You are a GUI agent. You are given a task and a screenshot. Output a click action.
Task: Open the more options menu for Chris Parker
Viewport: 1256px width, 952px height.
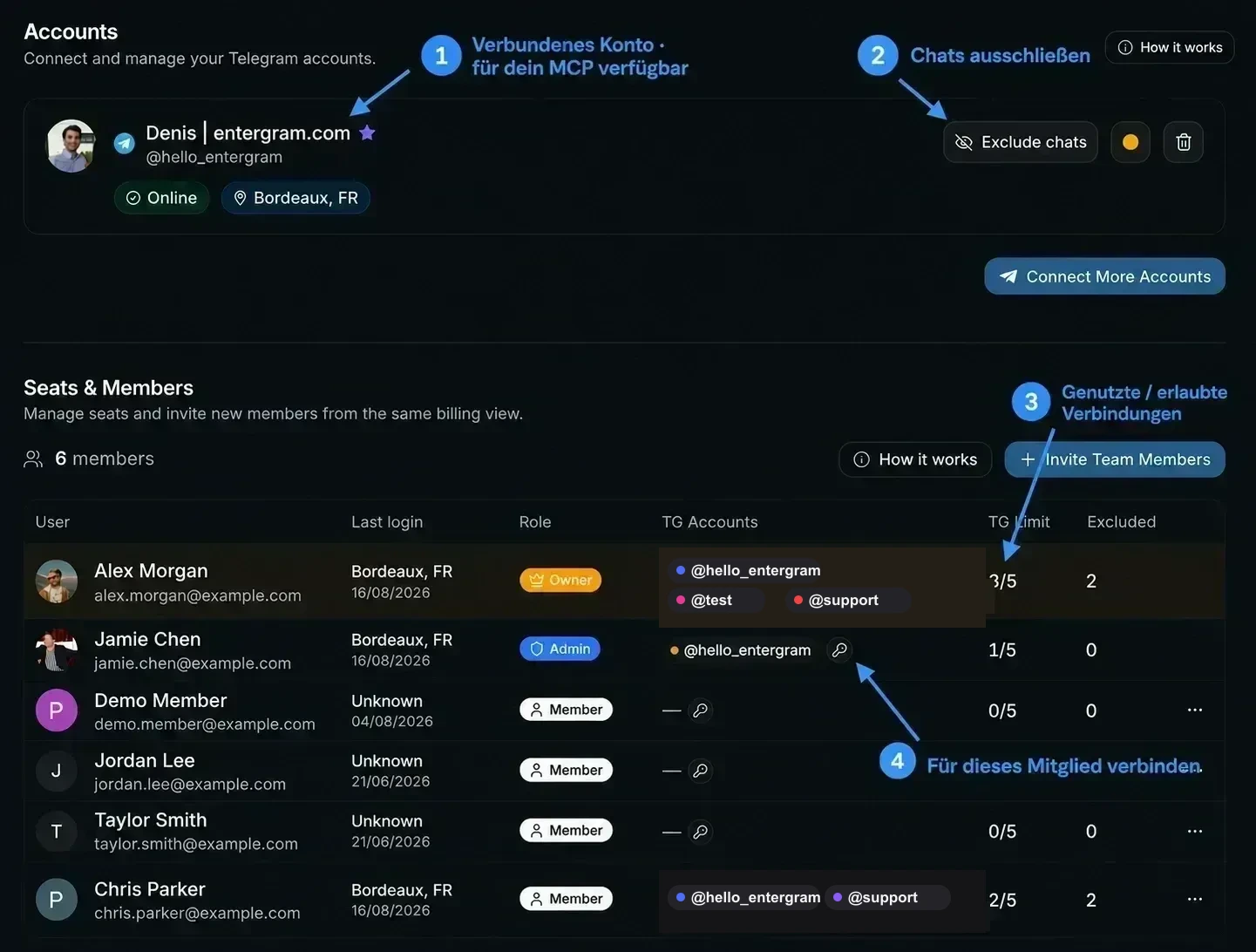tap(1195, 899)
